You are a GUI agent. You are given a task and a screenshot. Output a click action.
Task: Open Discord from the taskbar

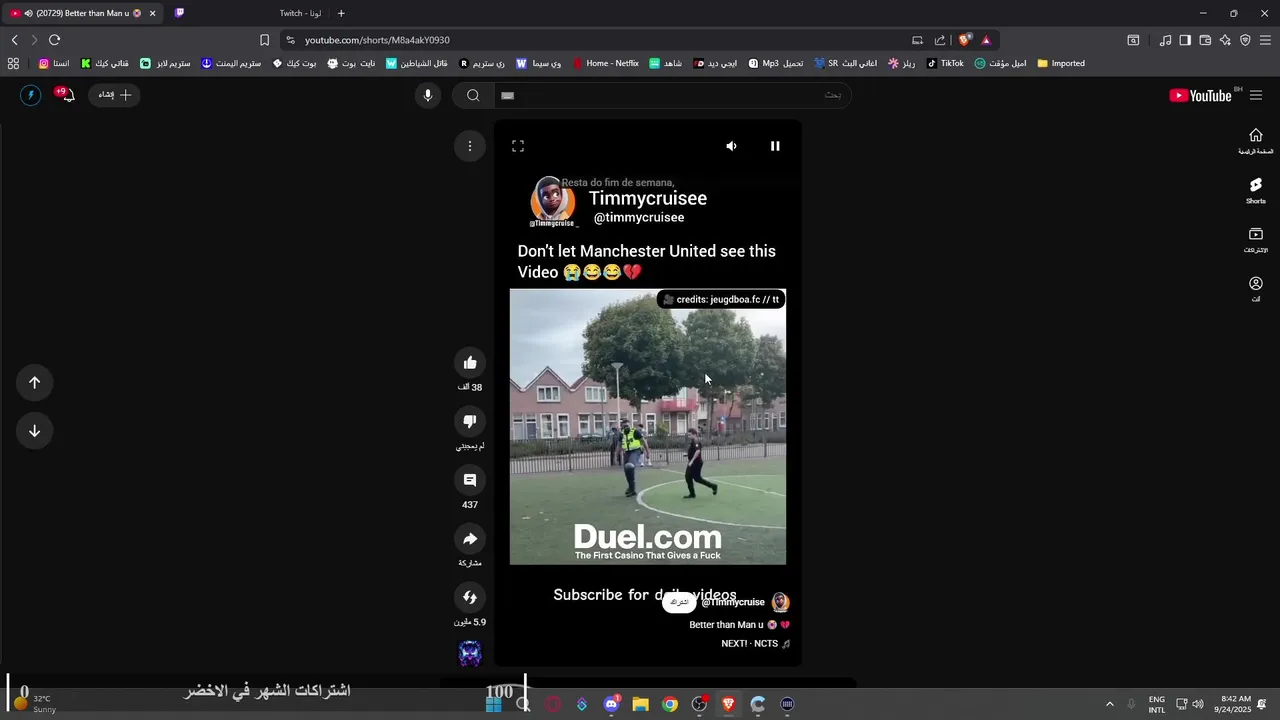pos(611,704)
